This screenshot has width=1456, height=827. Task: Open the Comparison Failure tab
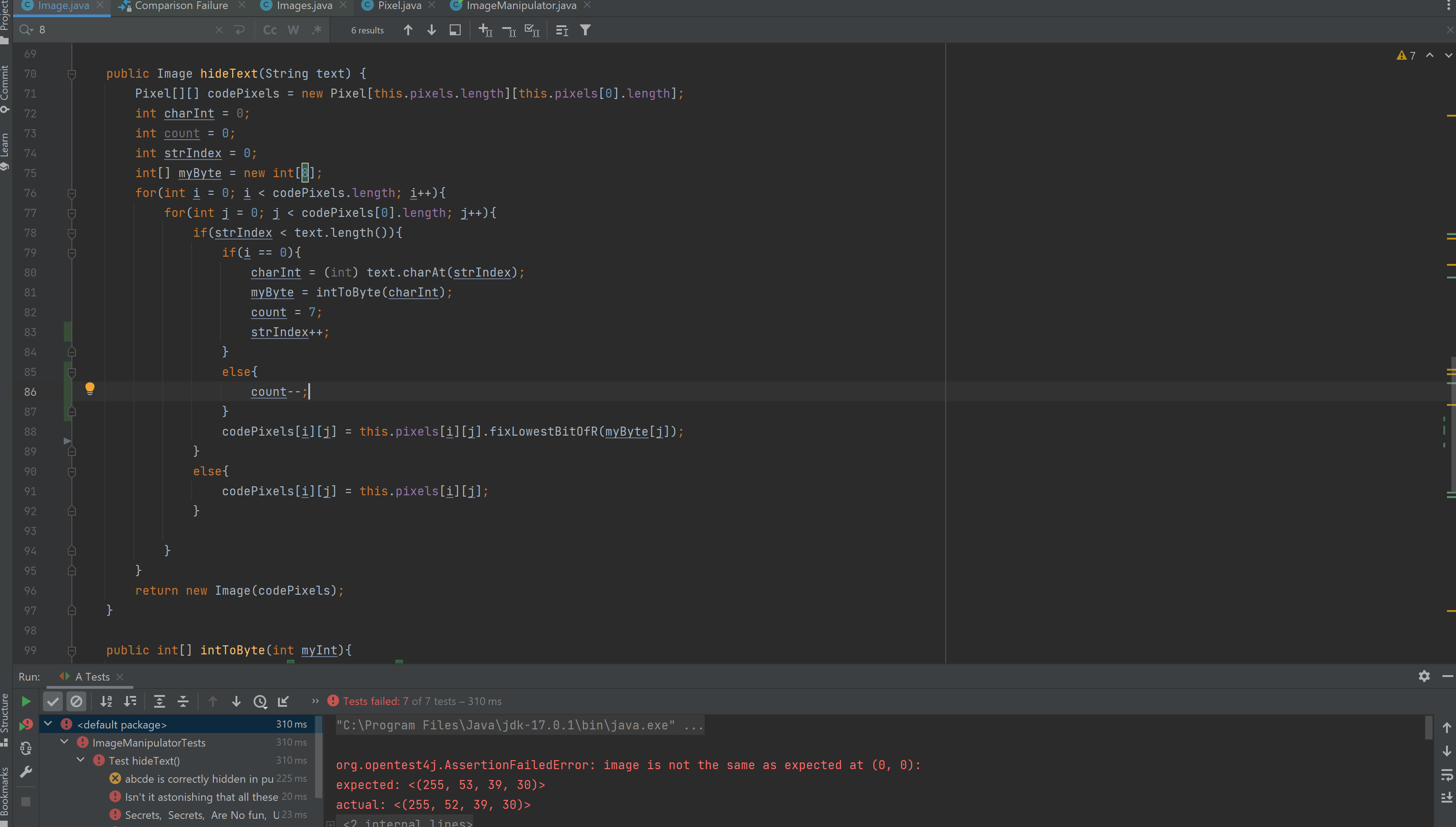(181, 6)
